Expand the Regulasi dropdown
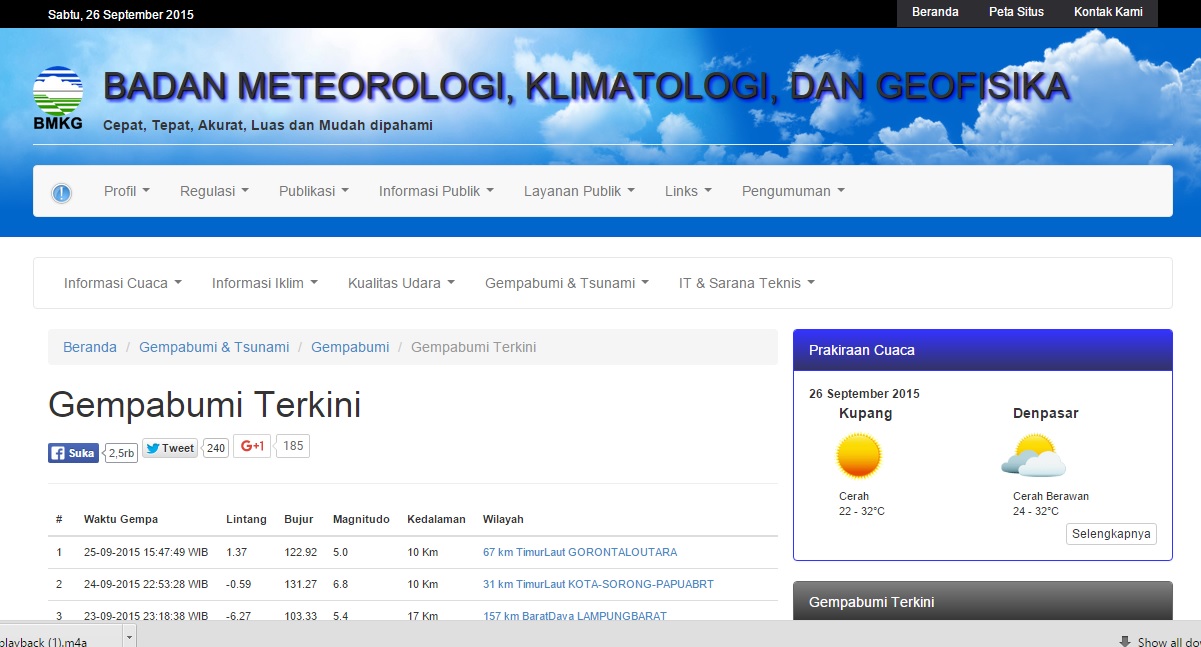 coord(214,191)
